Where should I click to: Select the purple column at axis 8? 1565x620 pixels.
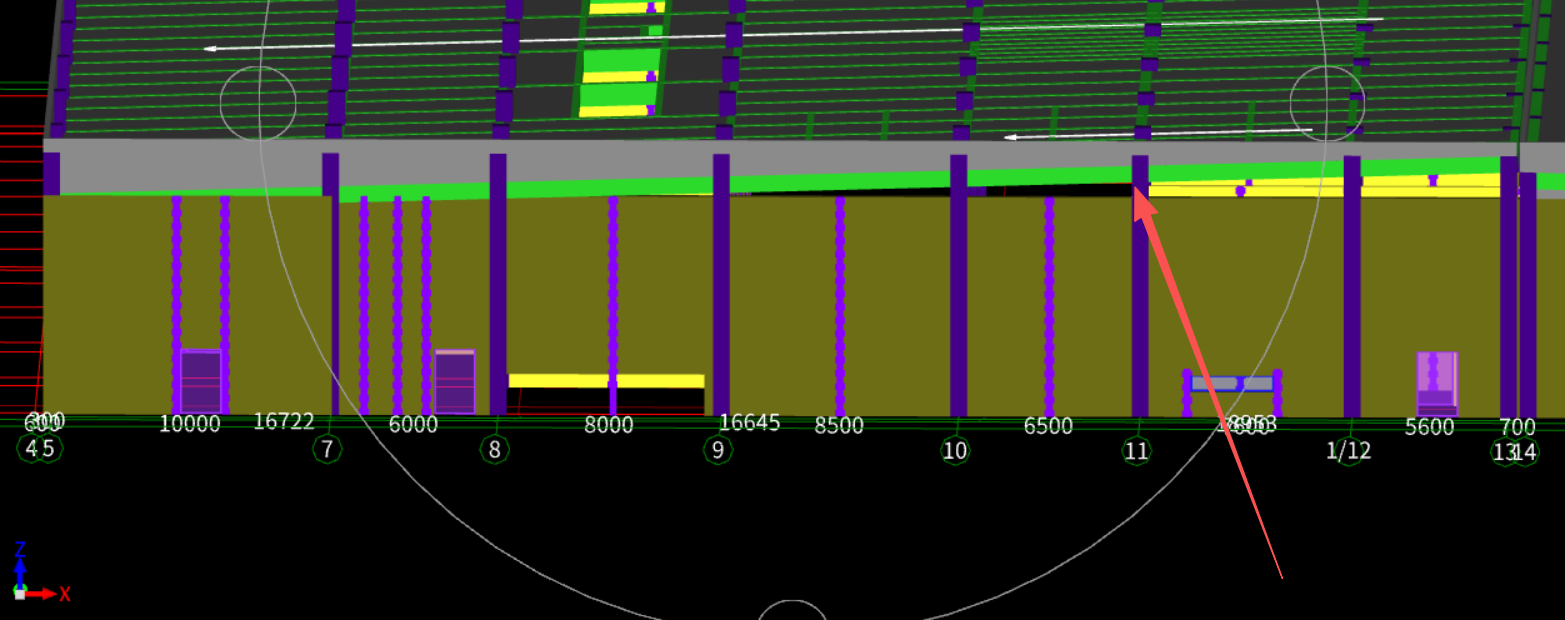coord(498,285)
